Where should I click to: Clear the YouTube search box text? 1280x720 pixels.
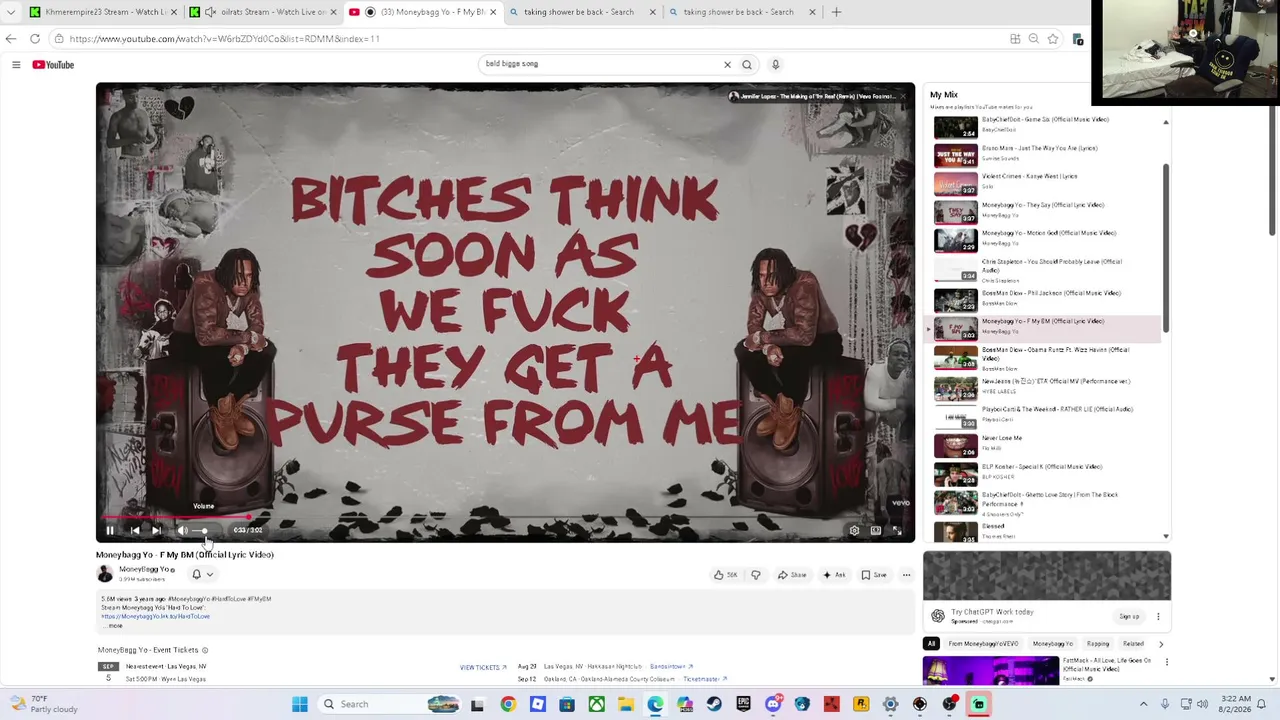(x=727, y=65)
